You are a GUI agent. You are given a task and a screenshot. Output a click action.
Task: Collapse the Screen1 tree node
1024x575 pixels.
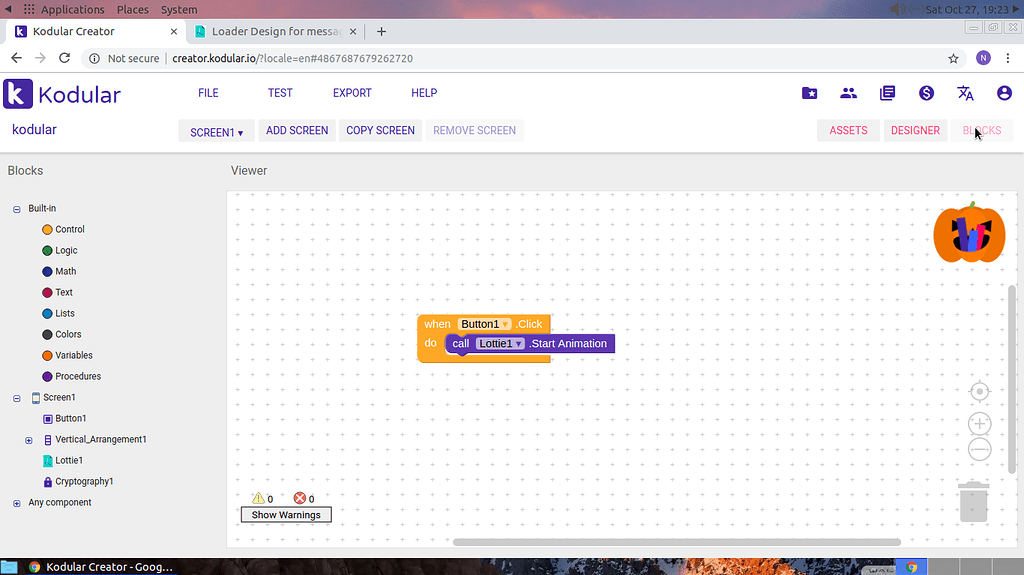pos(17,398)
